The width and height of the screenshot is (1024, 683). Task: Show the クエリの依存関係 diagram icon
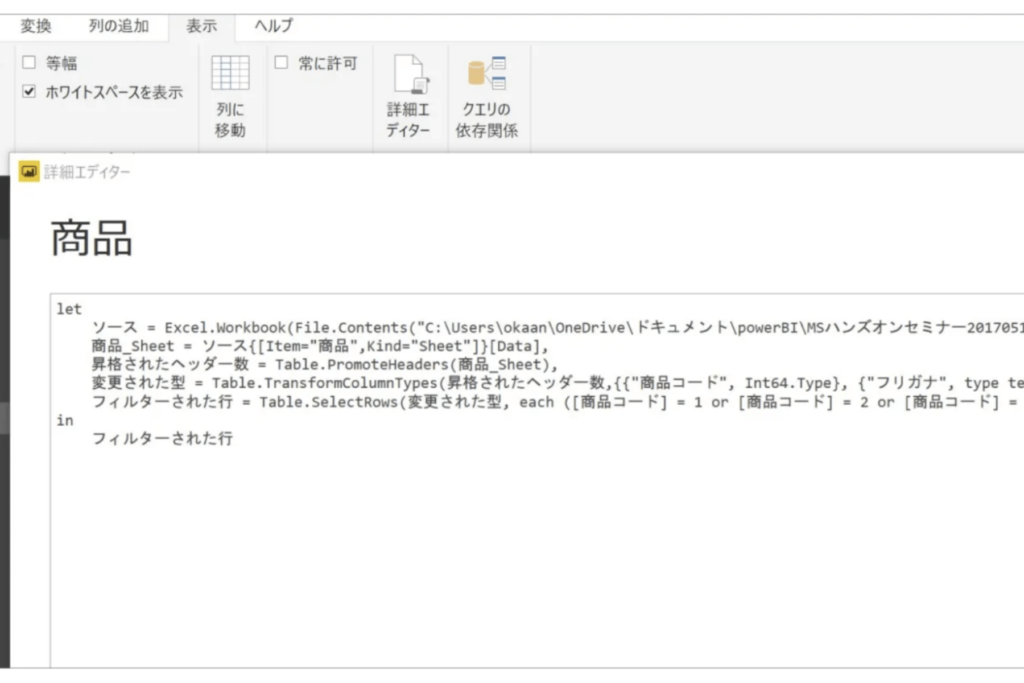coord(487,75)
